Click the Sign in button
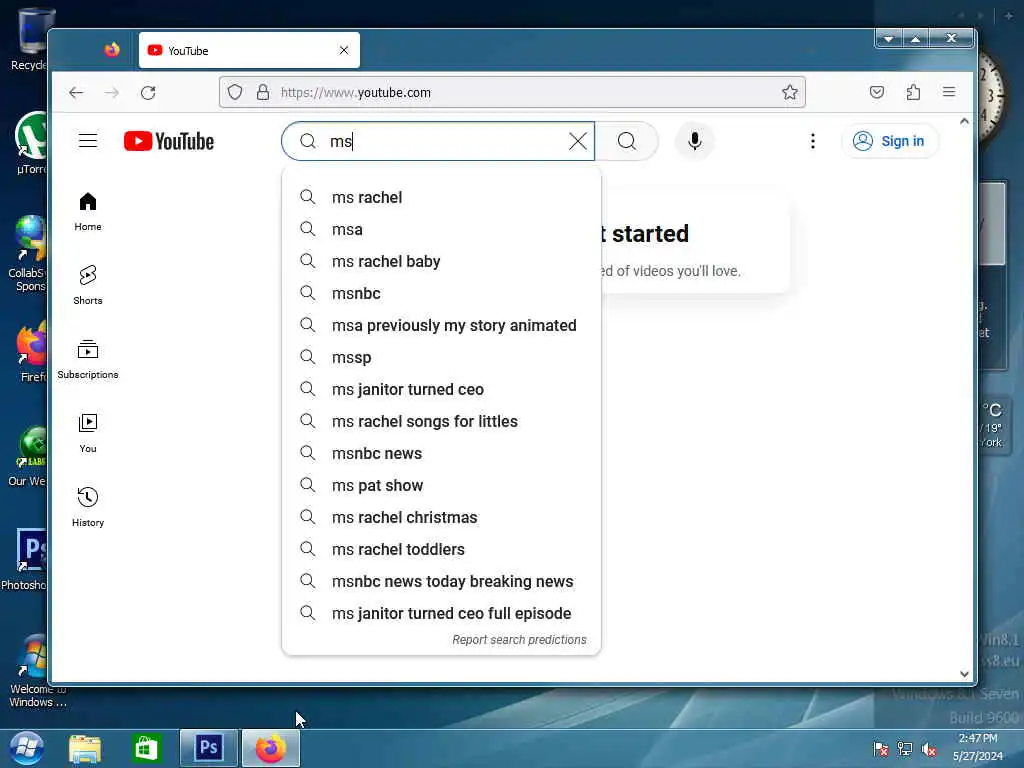Viewport: 1024px width, 768px height. point(889,141)
